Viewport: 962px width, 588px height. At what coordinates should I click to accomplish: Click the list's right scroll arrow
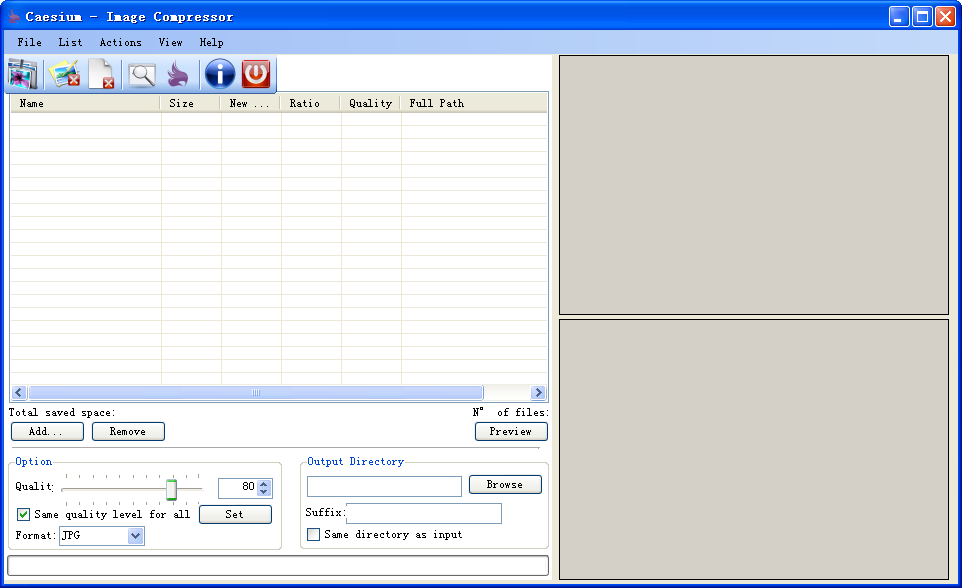538,393
